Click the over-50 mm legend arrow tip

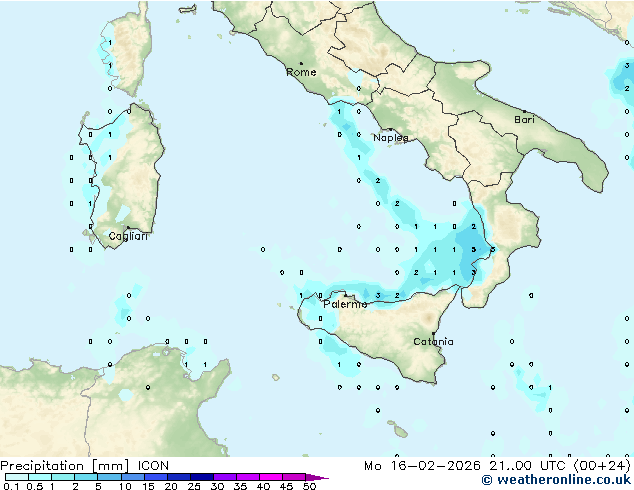317,477
